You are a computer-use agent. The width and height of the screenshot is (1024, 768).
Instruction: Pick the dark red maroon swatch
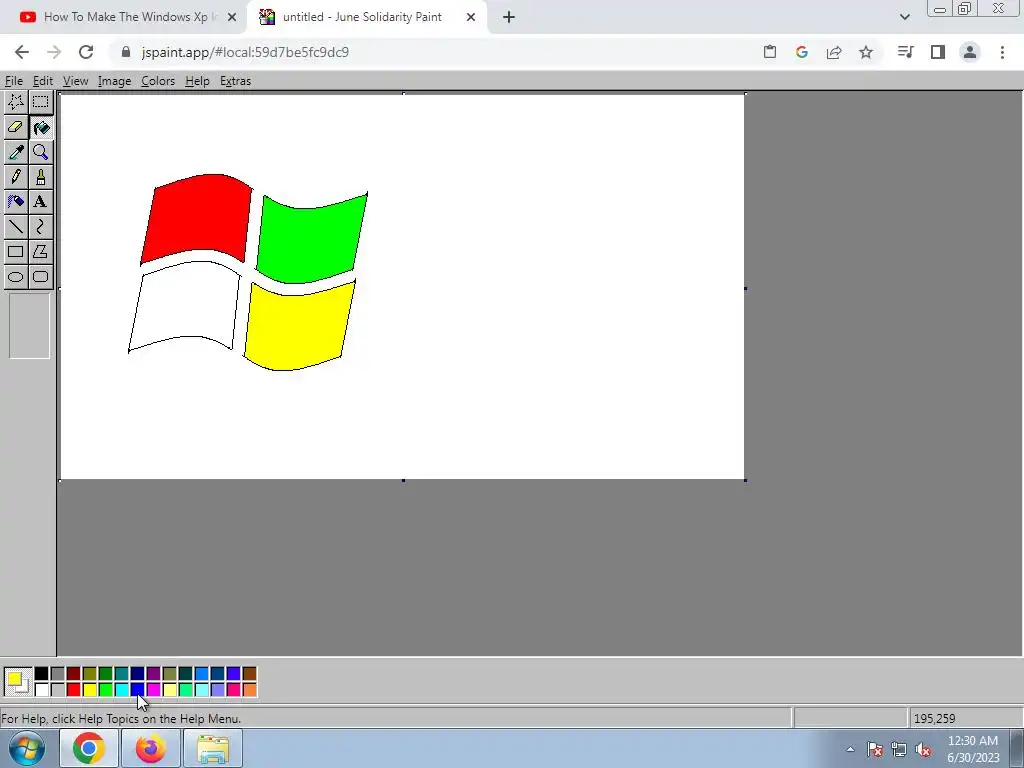pyautogui.click(x=73, y=674)
